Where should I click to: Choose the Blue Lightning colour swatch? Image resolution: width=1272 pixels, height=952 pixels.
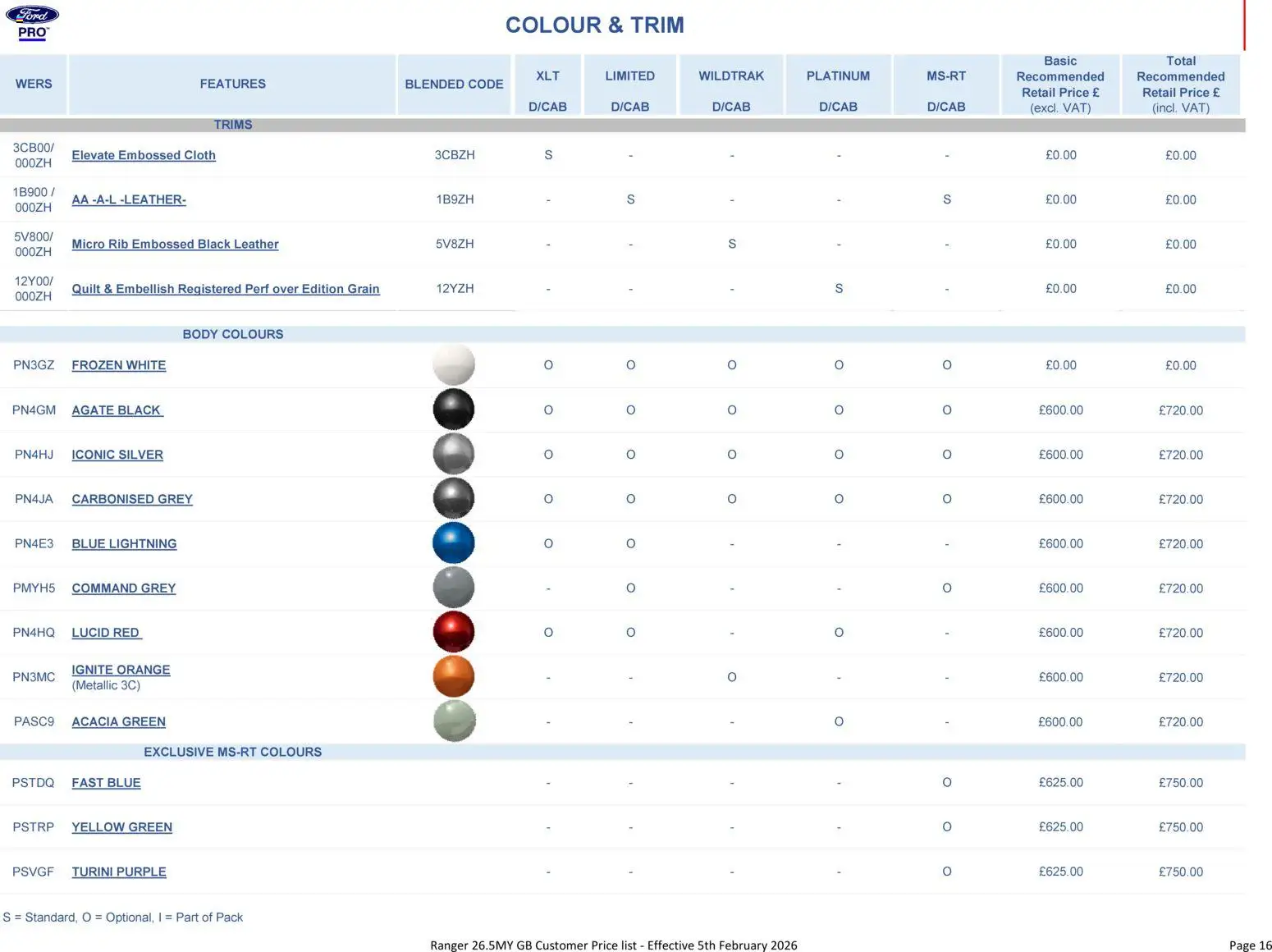454,543
